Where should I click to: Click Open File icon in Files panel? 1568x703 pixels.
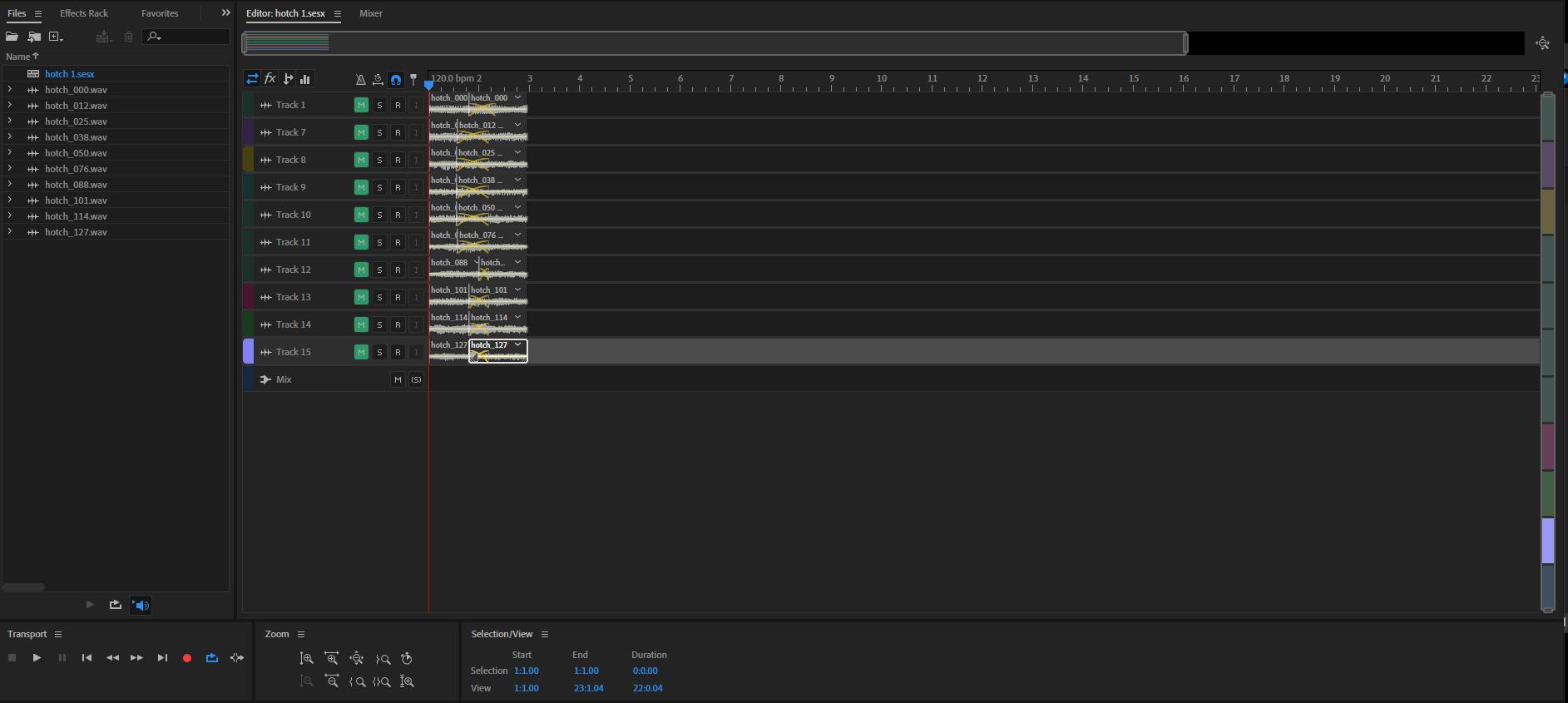[x=12, y=37]
